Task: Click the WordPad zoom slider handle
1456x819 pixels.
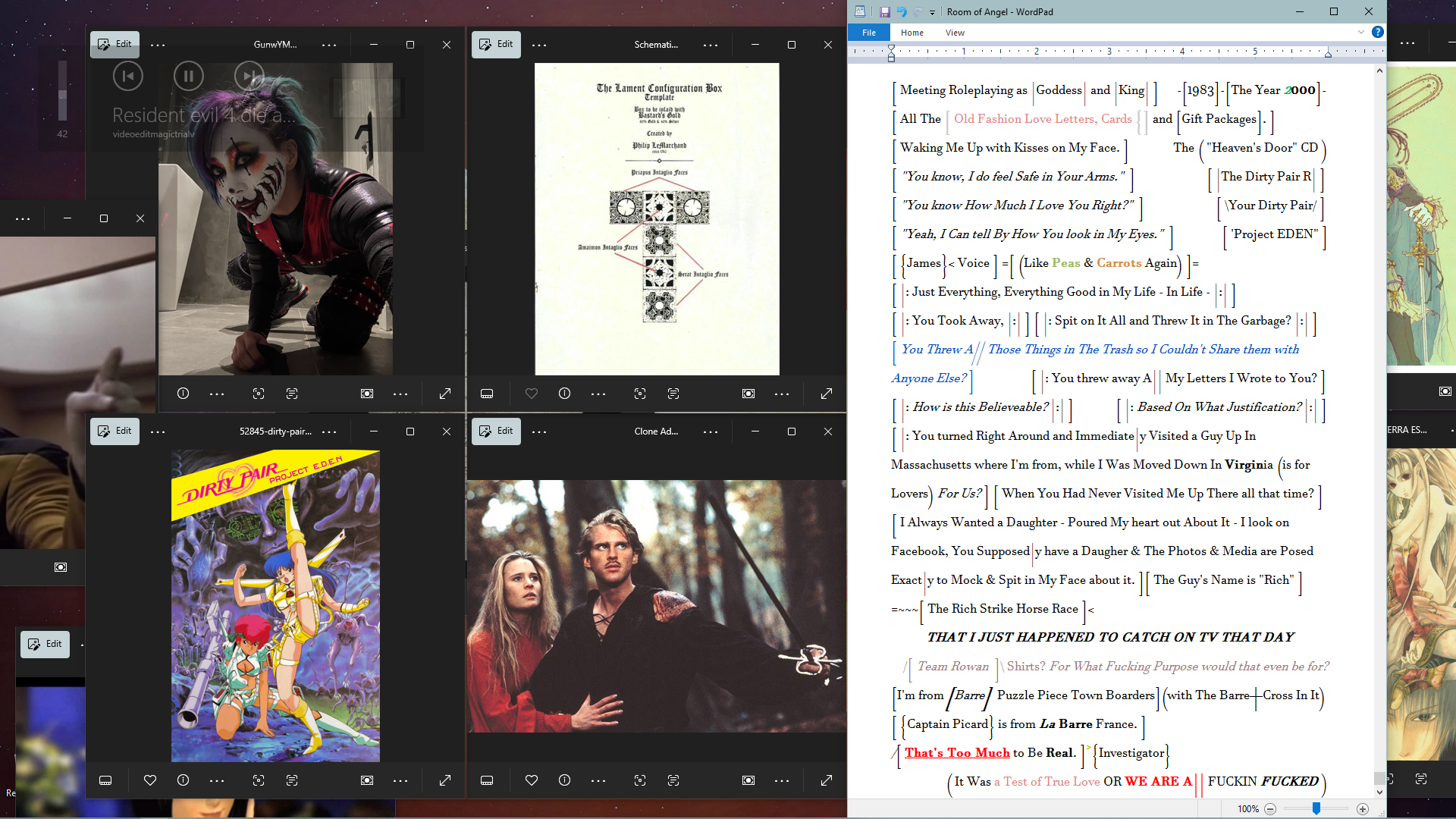Action: coord(1316,809)
